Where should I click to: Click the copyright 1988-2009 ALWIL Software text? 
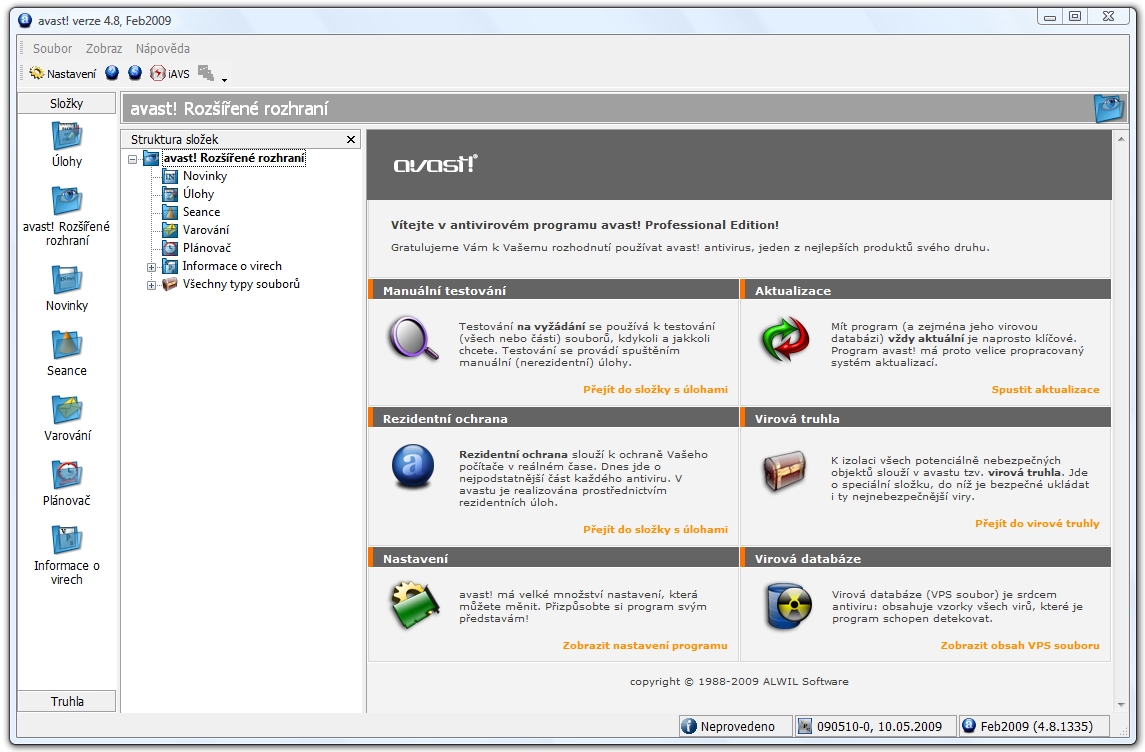[739, 682]
